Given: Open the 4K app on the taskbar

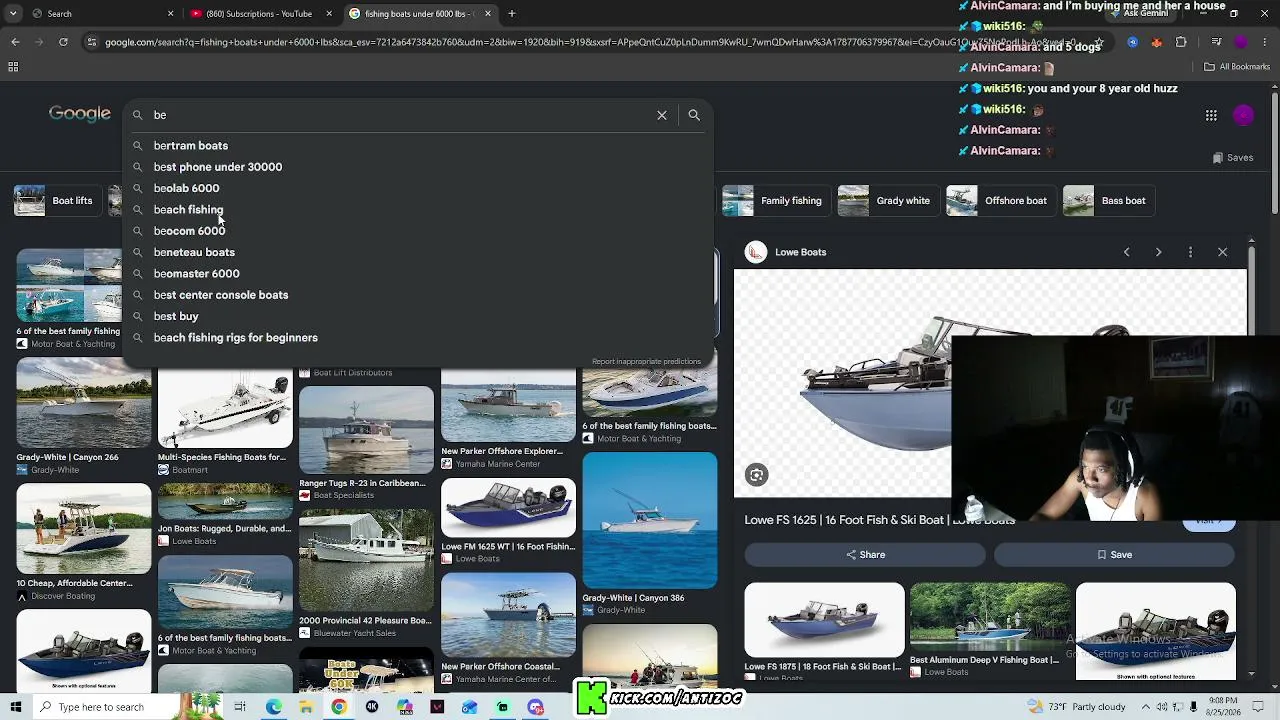Looking at the screenshot, I should [x=372, y=707].
